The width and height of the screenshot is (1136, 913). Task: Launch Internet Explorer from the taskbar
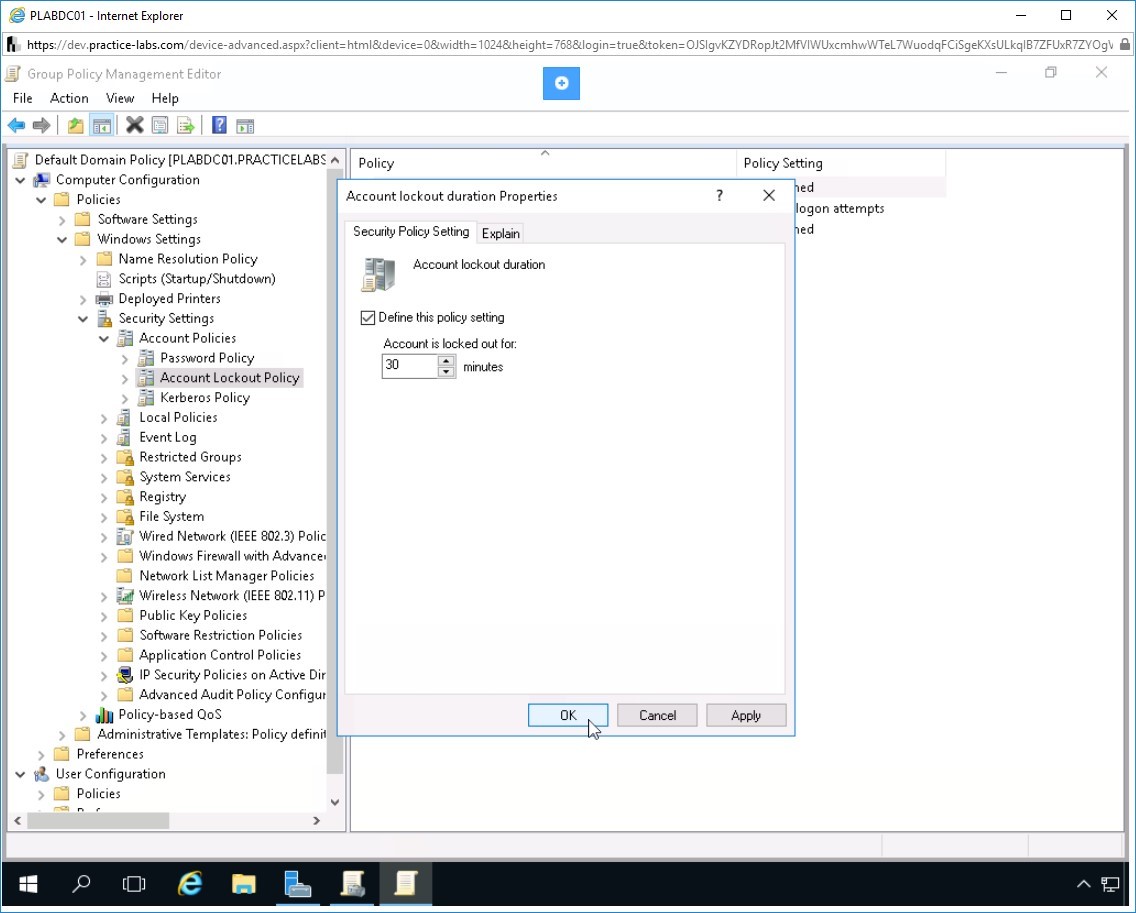tap(190, 883)
